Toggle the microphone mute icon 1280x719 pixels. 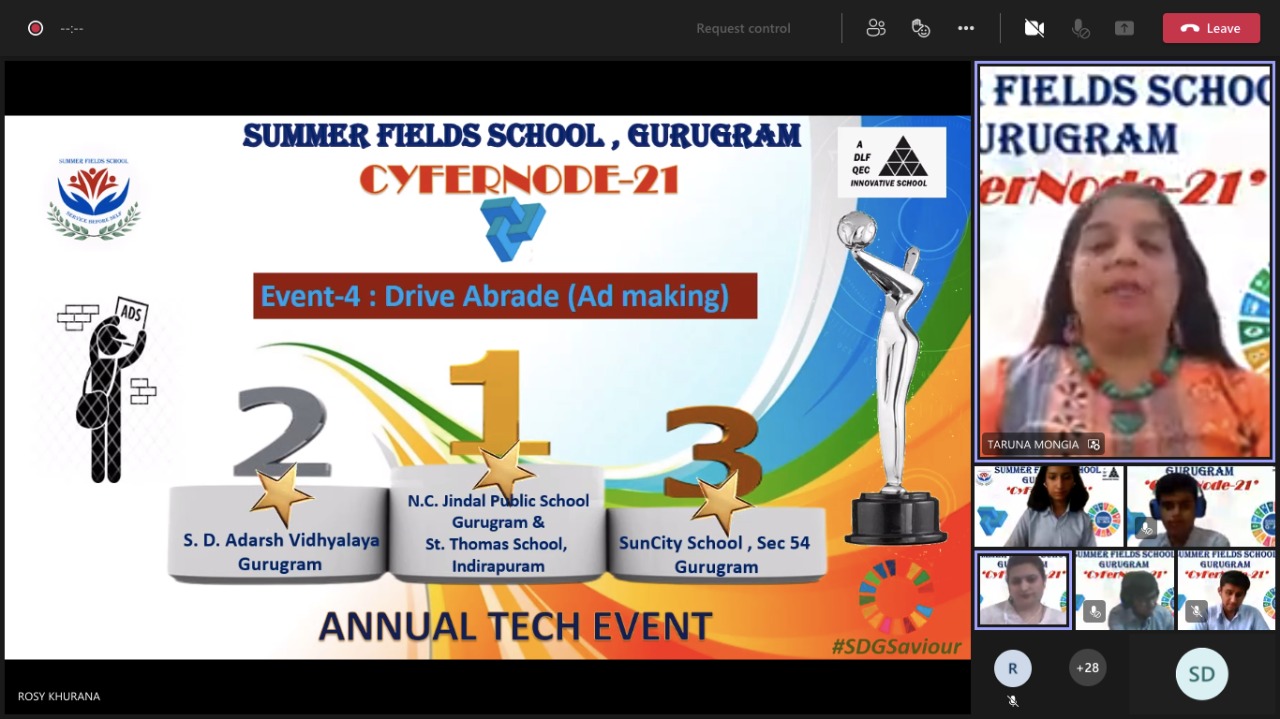coord(1080,28)
